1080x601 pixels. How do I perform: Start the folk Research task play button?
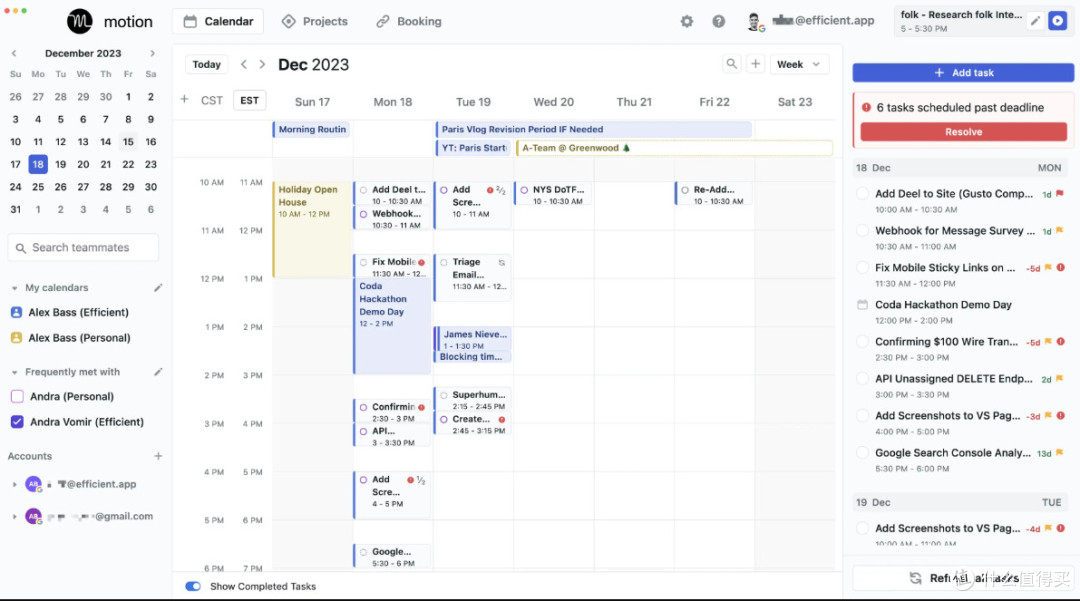click(1057, 21)
